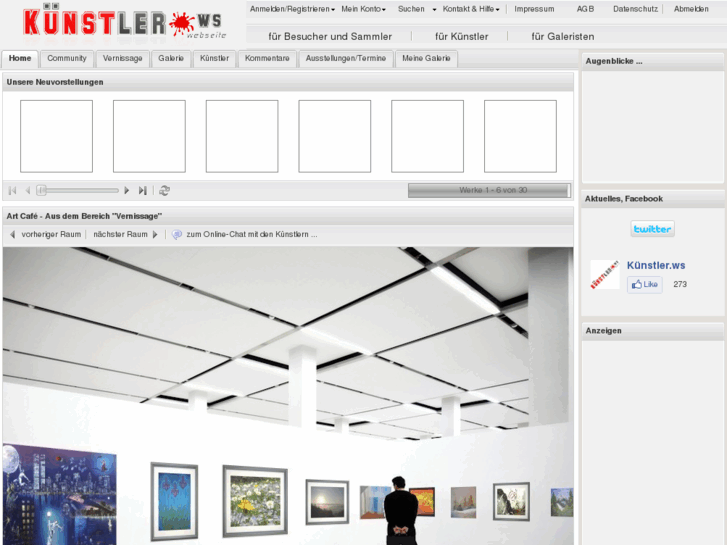727x545 pixels.
Task: Select 'für Galeristen' menu
Action: click(x=562, y=37)
